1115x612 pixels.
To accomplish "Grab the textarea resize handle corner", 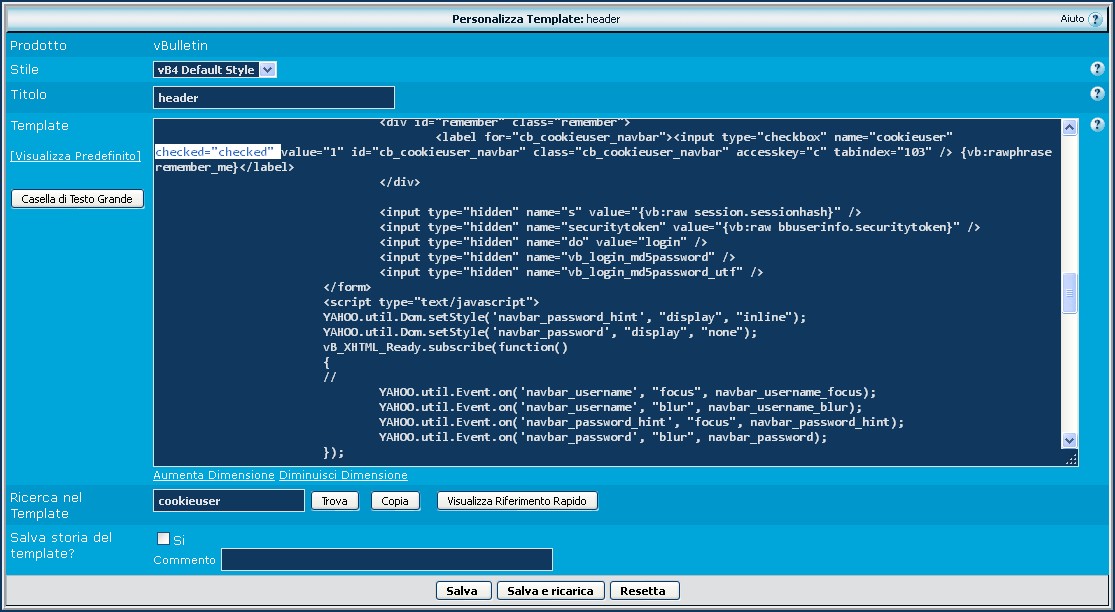I will [x=1071, y=458].
